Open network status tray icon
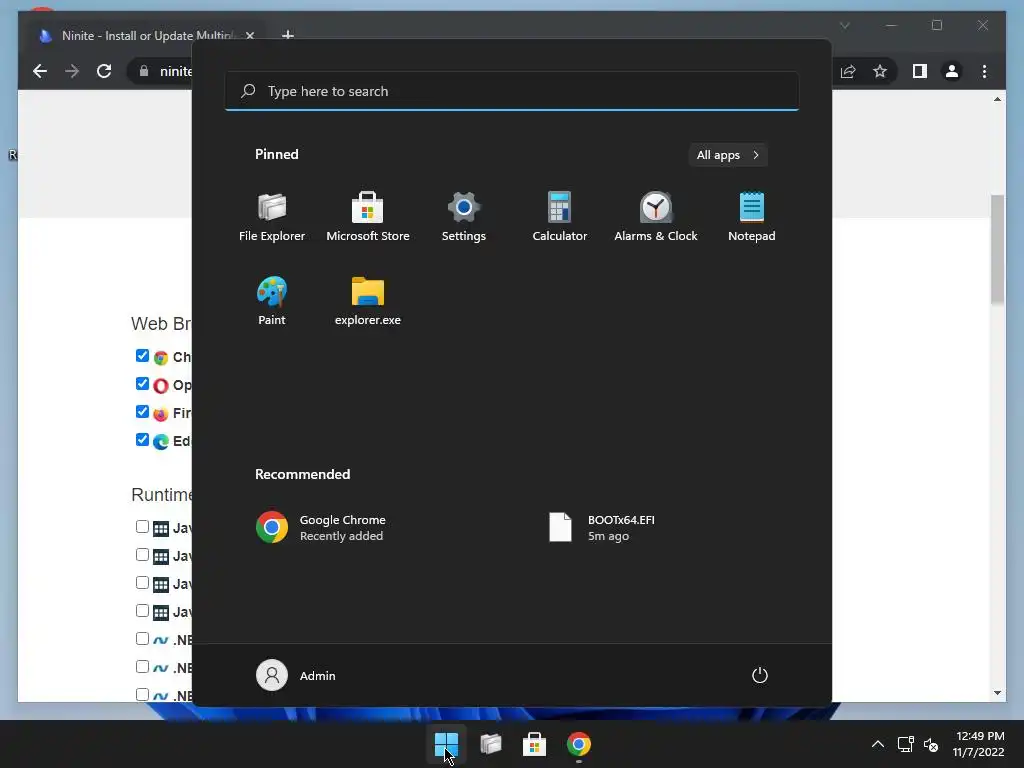 (x=905, y=744)
